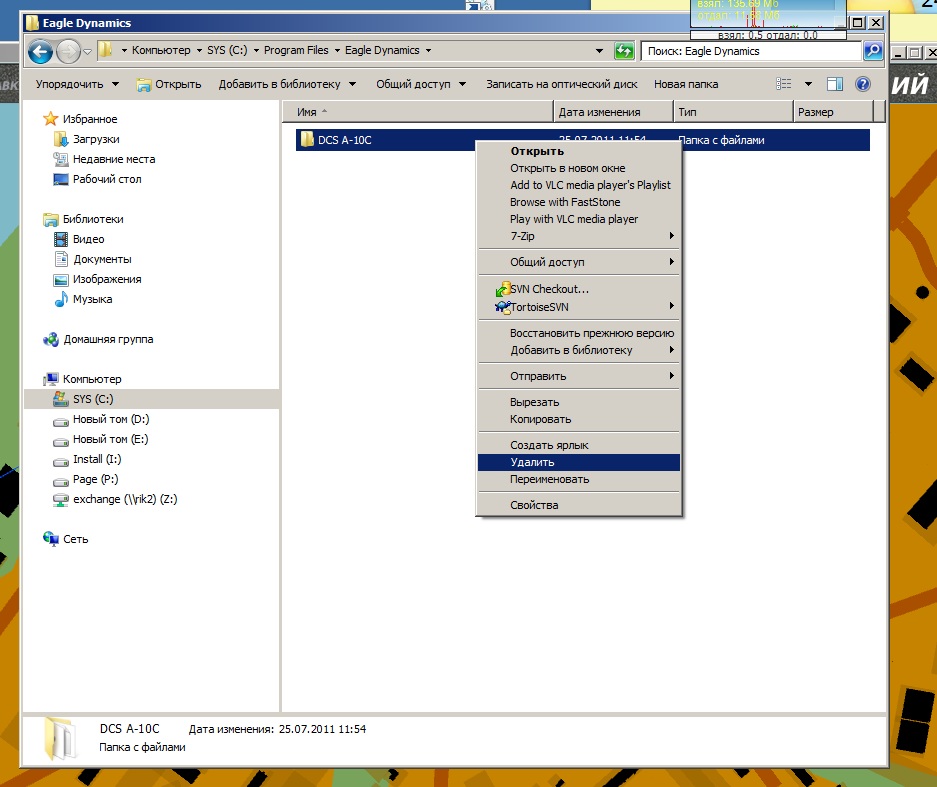Choose Play with VLC media player
Image resolution: width=937 pixels, height=787 pixels.
point(579,219)
